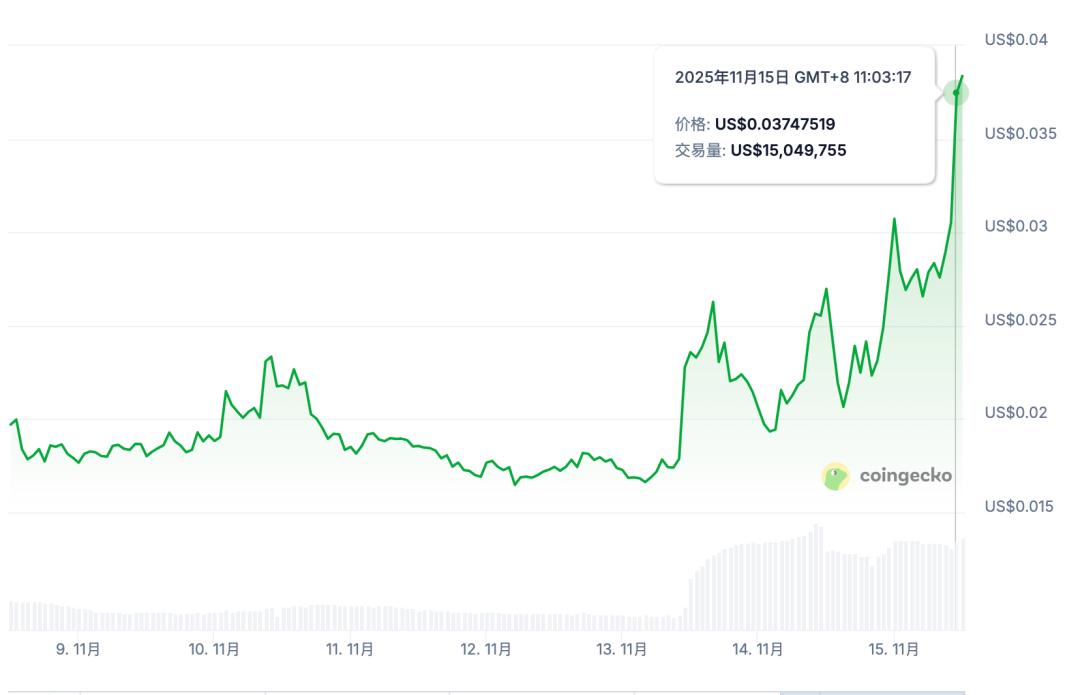
Task: Select the 11. 11月 date label
Action: [x=350, y=649]
